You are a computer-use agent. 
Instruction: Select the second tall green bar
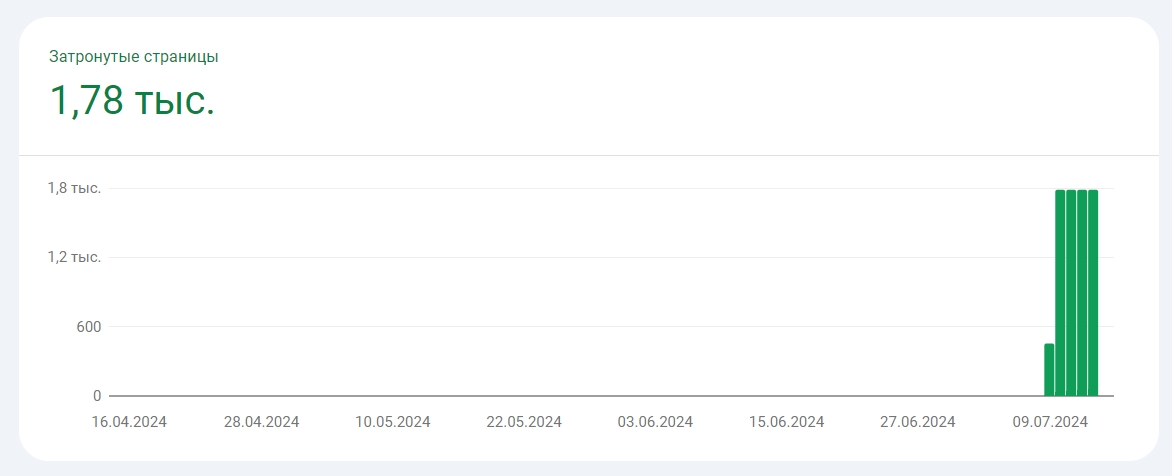[x=1071, y=293]
